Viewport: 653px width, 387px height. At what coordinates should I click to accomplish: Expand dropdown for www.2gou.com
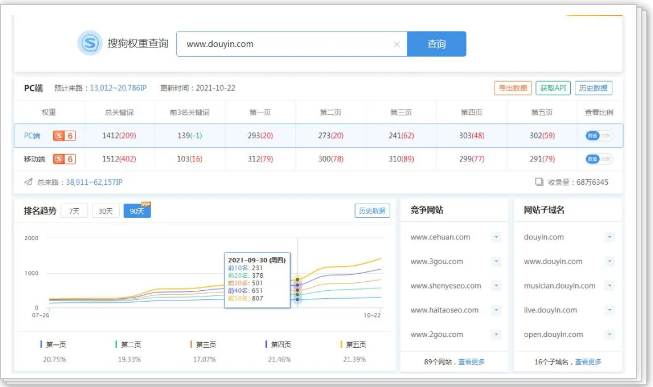tap(496, 334)
